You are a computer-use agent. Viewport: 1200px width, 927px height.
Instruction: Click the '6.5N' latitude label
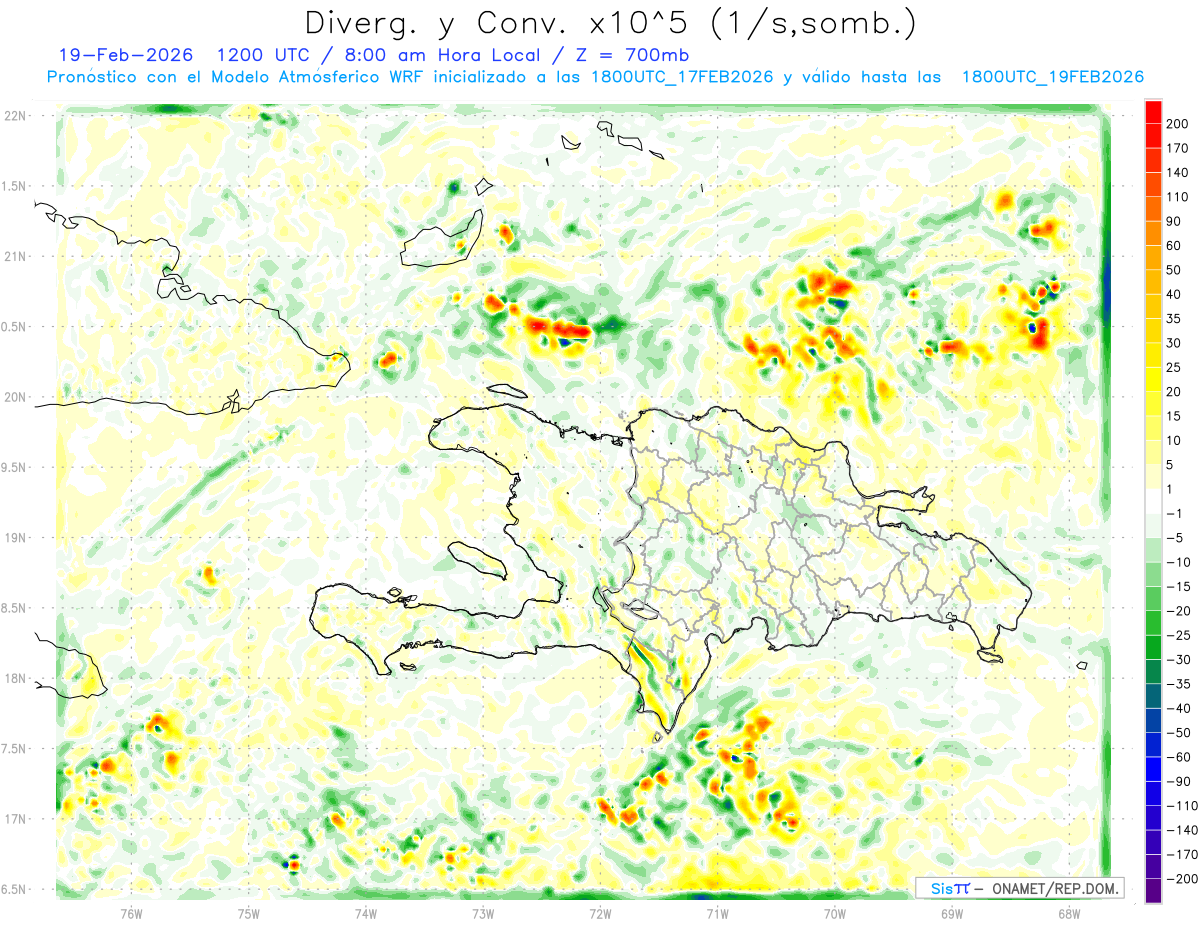point(15,889)
